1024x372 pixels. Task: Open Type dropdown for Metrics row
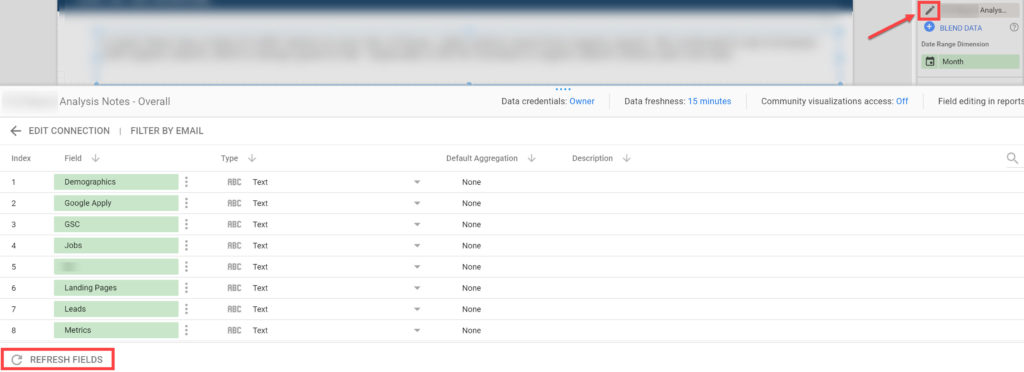[x=417, y=330]
